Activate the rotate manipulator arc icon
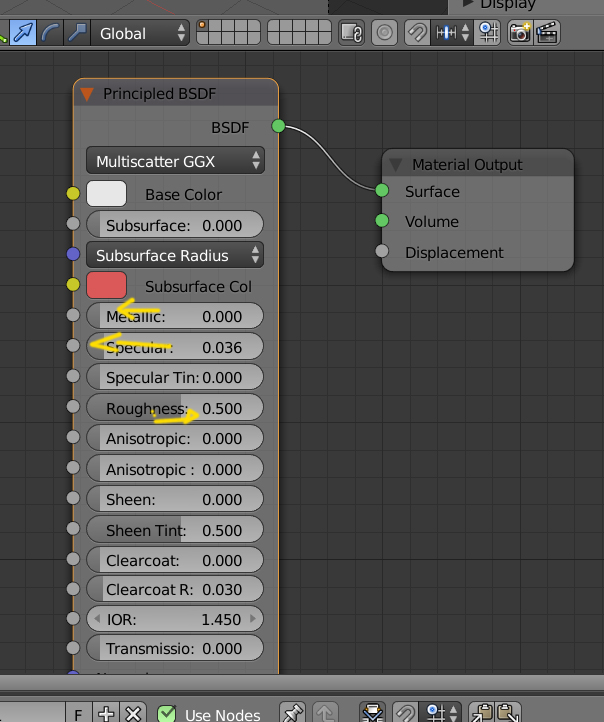604x722 pixels. (50, 33)
